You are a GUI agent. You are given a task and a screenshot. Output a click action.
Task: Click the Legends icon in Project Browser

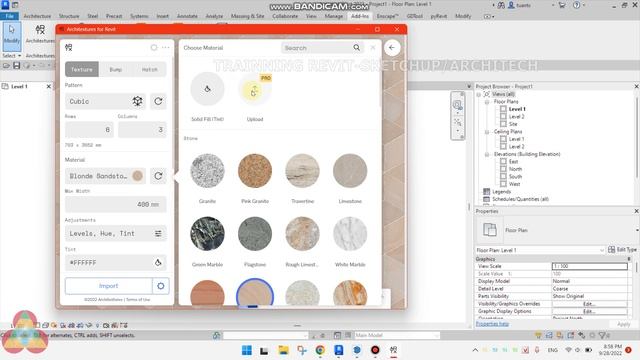tap(486, 191)
